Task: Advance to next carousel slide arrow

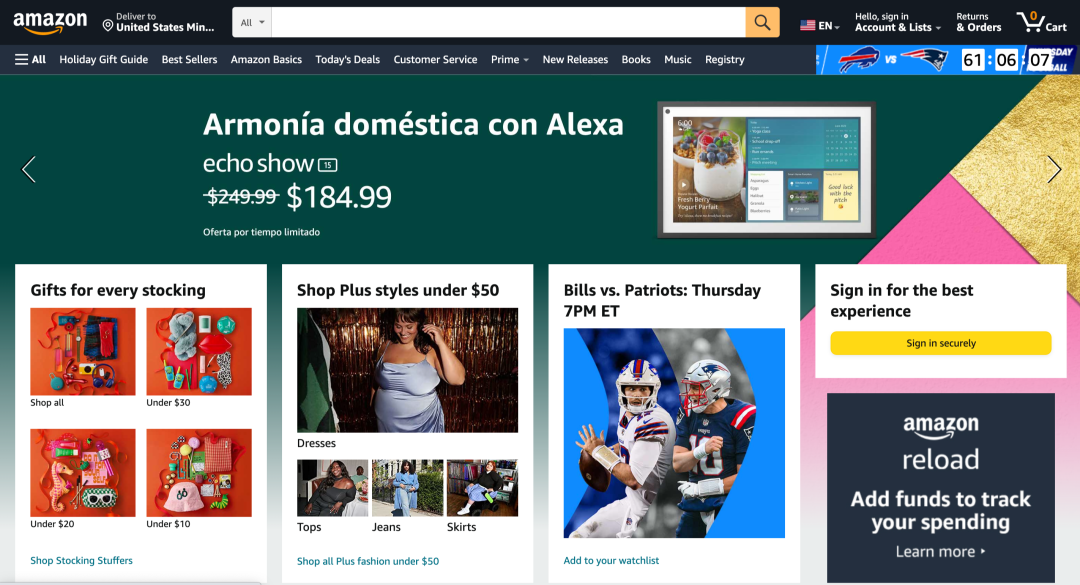Action: pyautogui.click(x=1054, y=169)
